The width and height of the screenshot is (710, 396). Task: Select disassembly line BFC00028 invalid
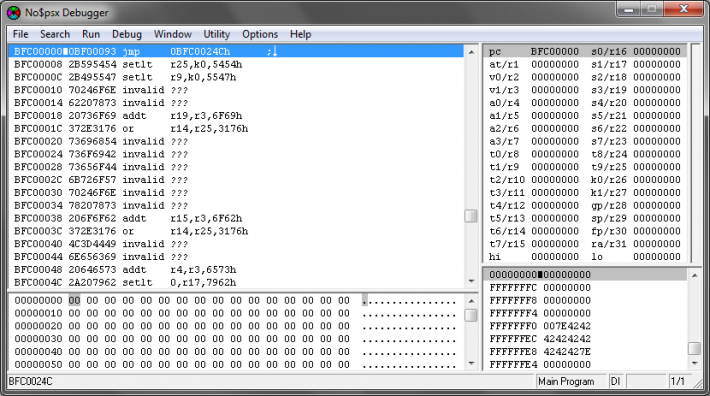[236, 167]
